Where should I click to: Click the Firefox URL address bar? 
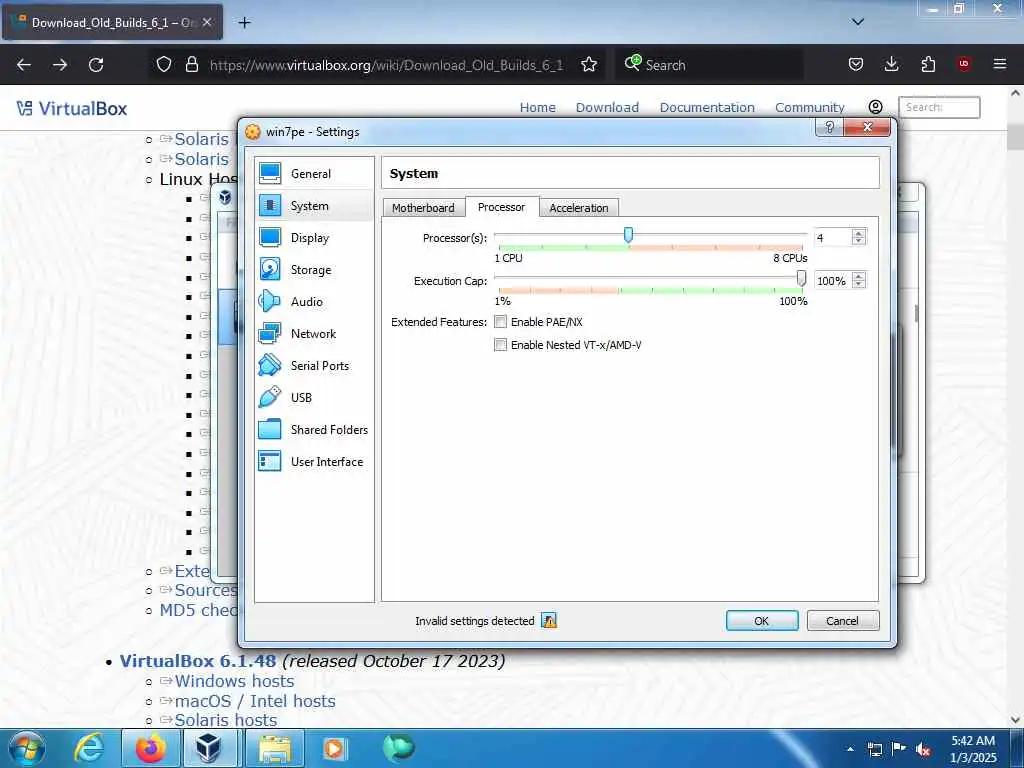coord(386,65)
